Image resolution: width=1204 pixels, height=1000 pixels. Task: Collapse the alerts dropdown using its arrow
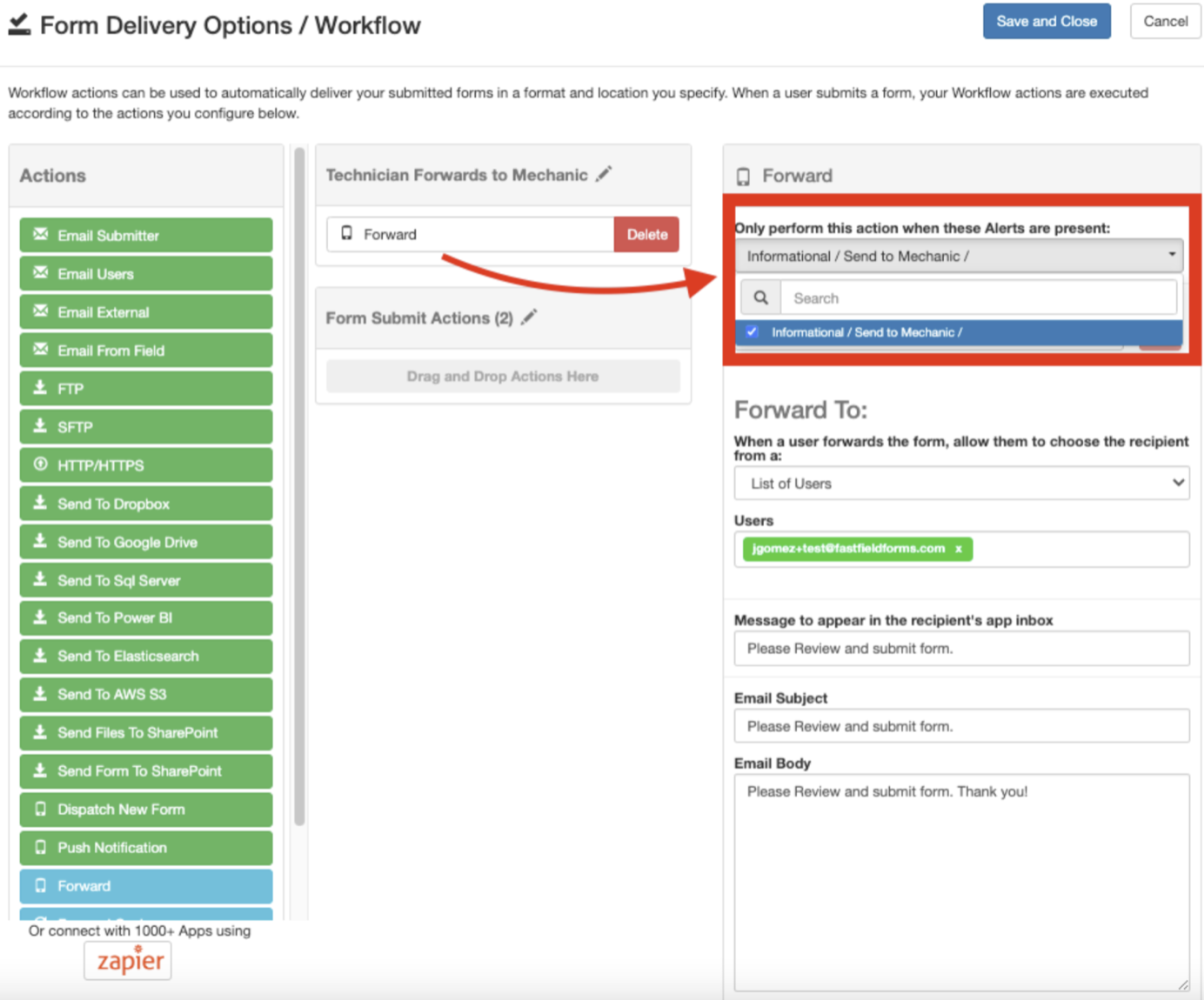click(x=1170, y=256)
